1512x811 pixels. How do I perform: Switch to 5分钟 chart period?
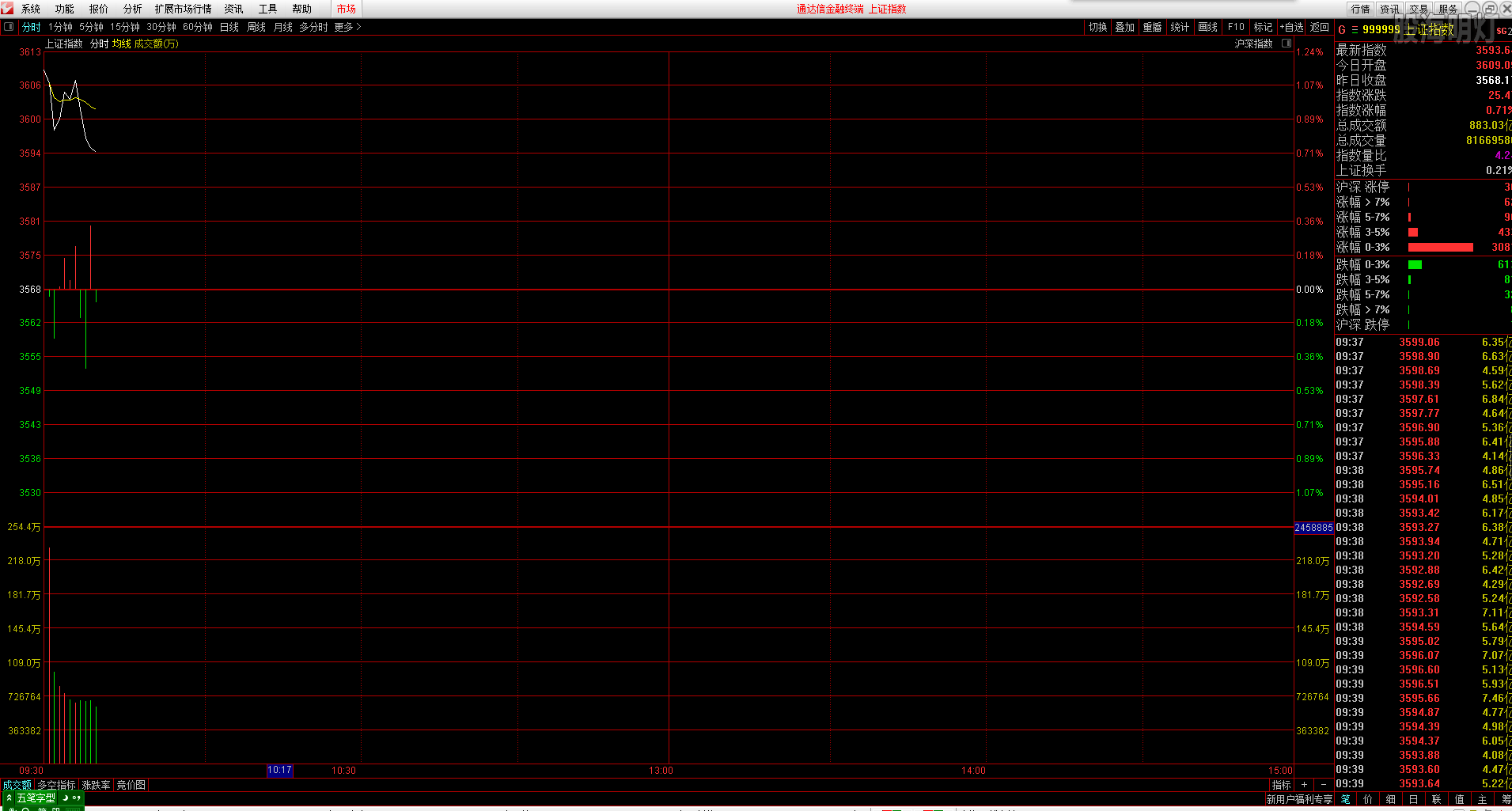point(91,27)
